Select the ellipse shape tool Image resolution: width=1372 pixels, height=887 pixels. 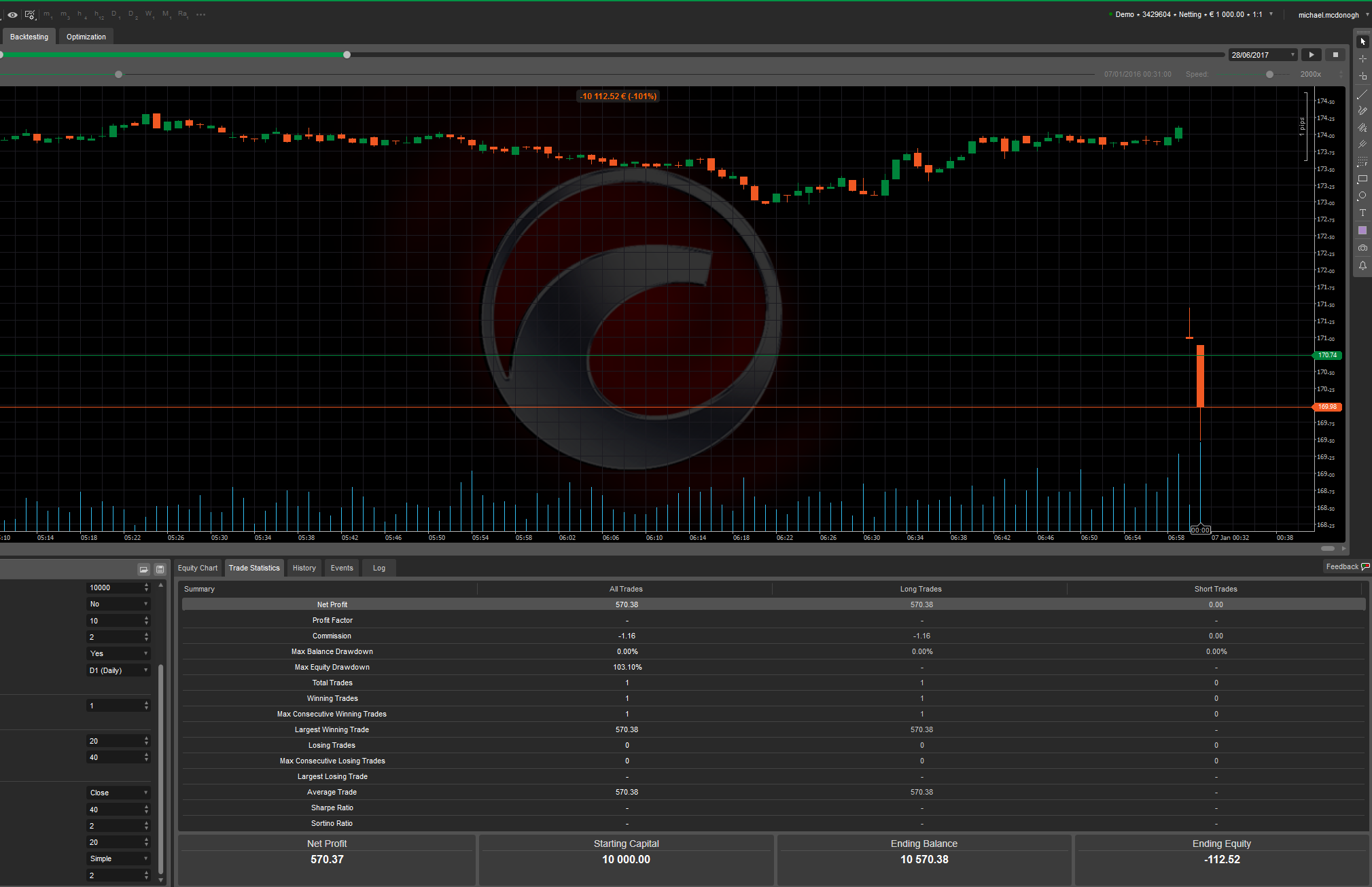[x=1362, y=196]
